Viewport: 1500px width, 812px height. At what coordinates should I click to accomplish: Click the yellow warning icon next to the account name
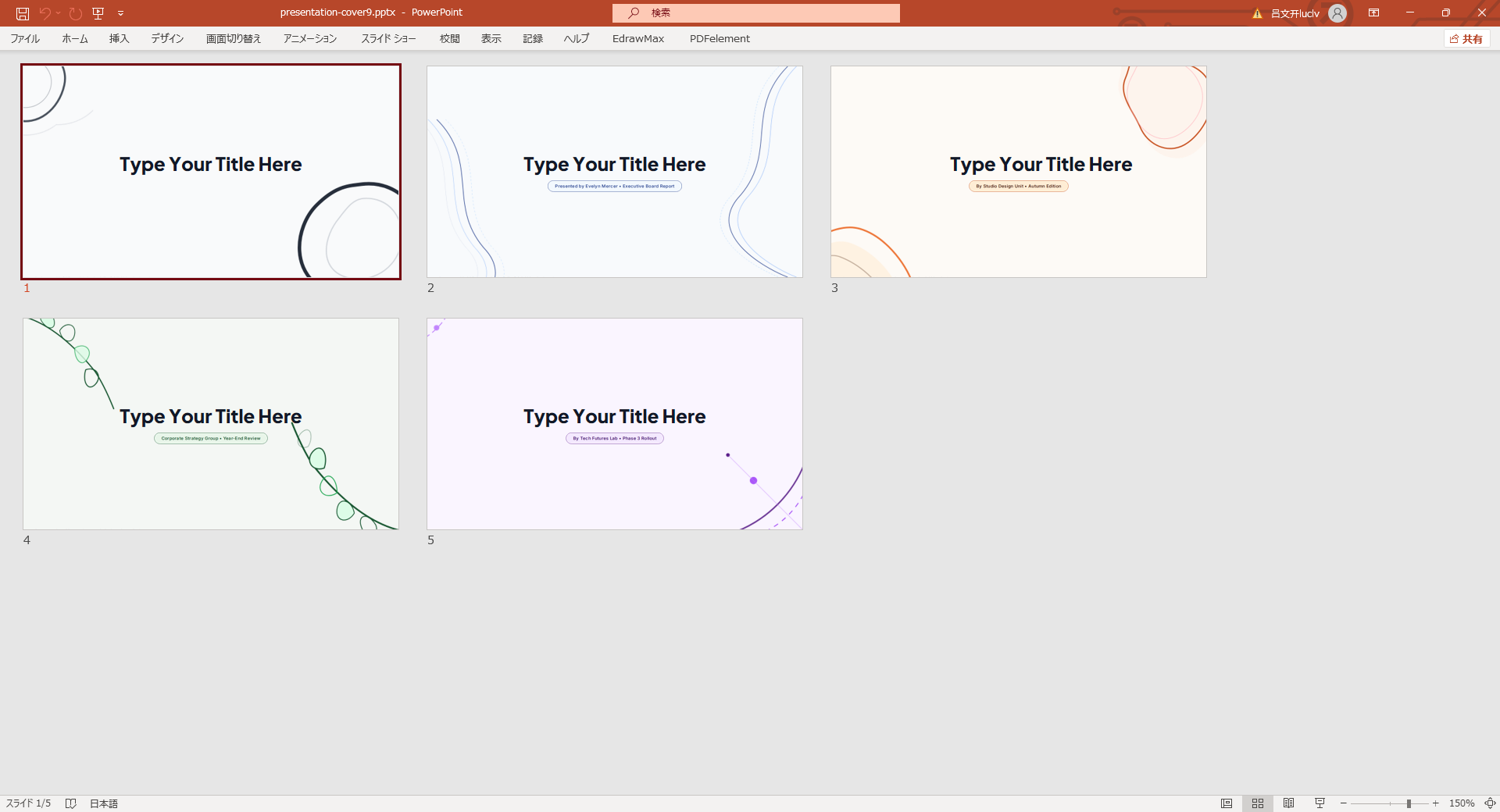click(1257, 13)
